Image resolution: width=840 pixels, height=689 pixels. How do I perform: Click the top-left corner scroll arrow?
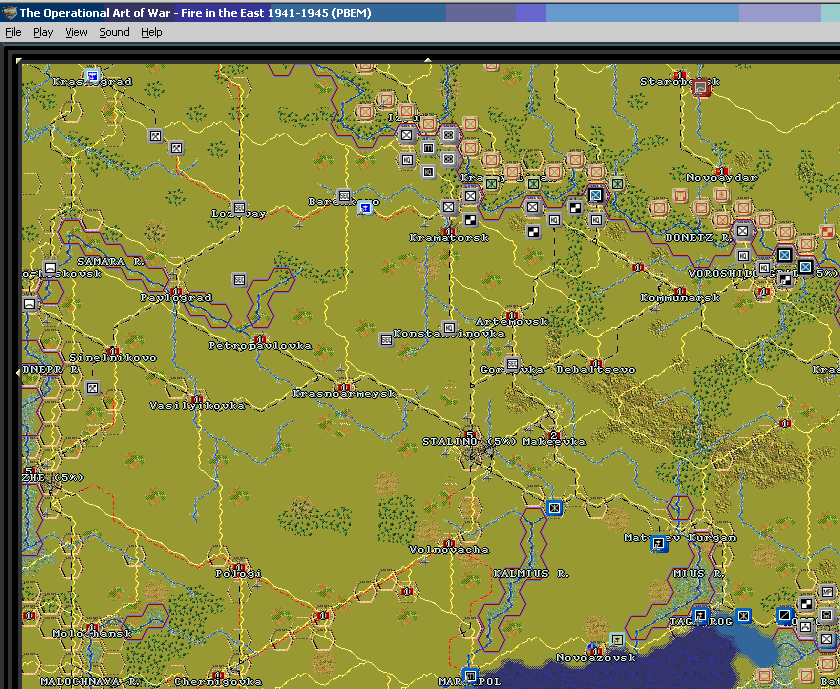pos(19,61)
